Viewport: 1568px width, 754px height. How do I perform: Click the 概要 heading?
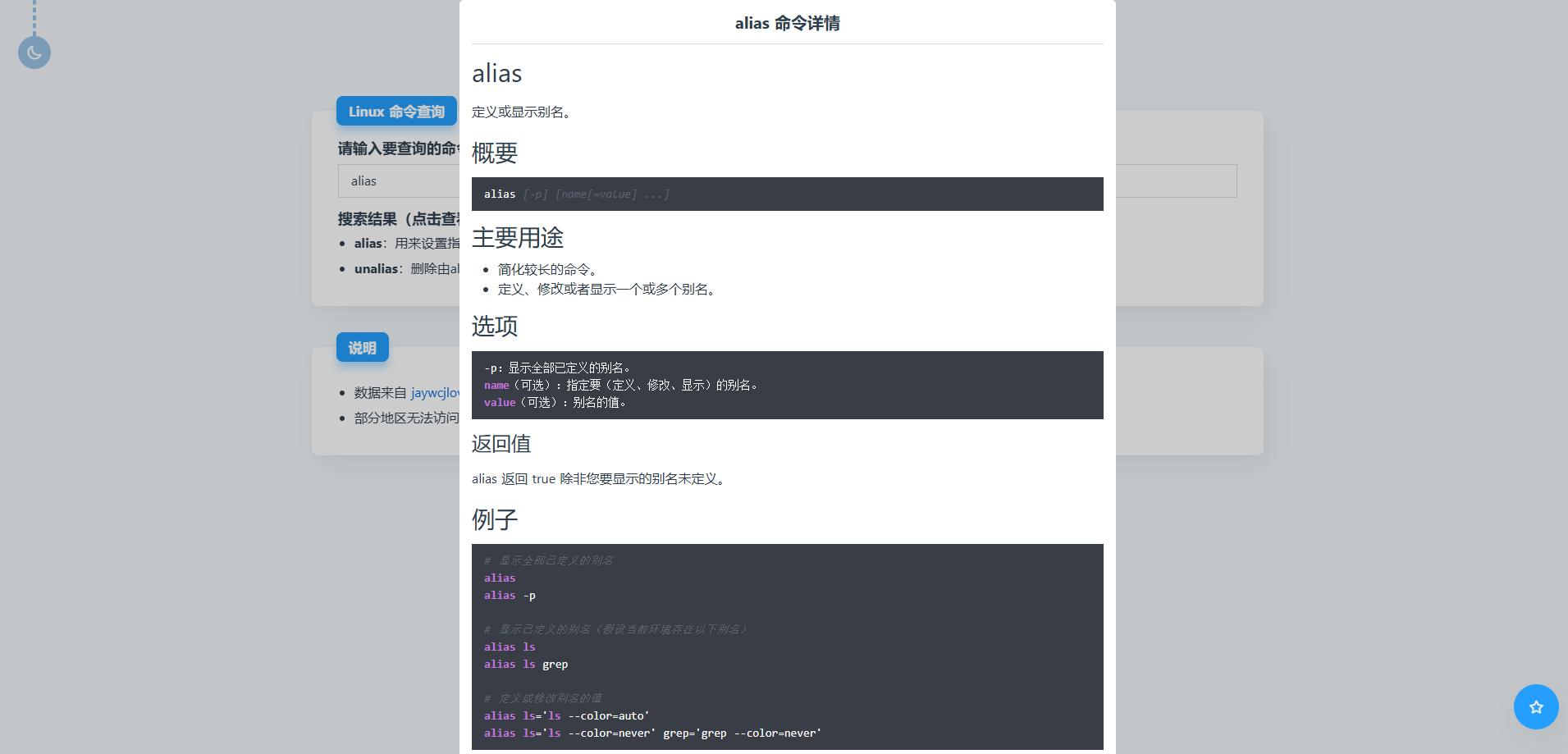494,153
